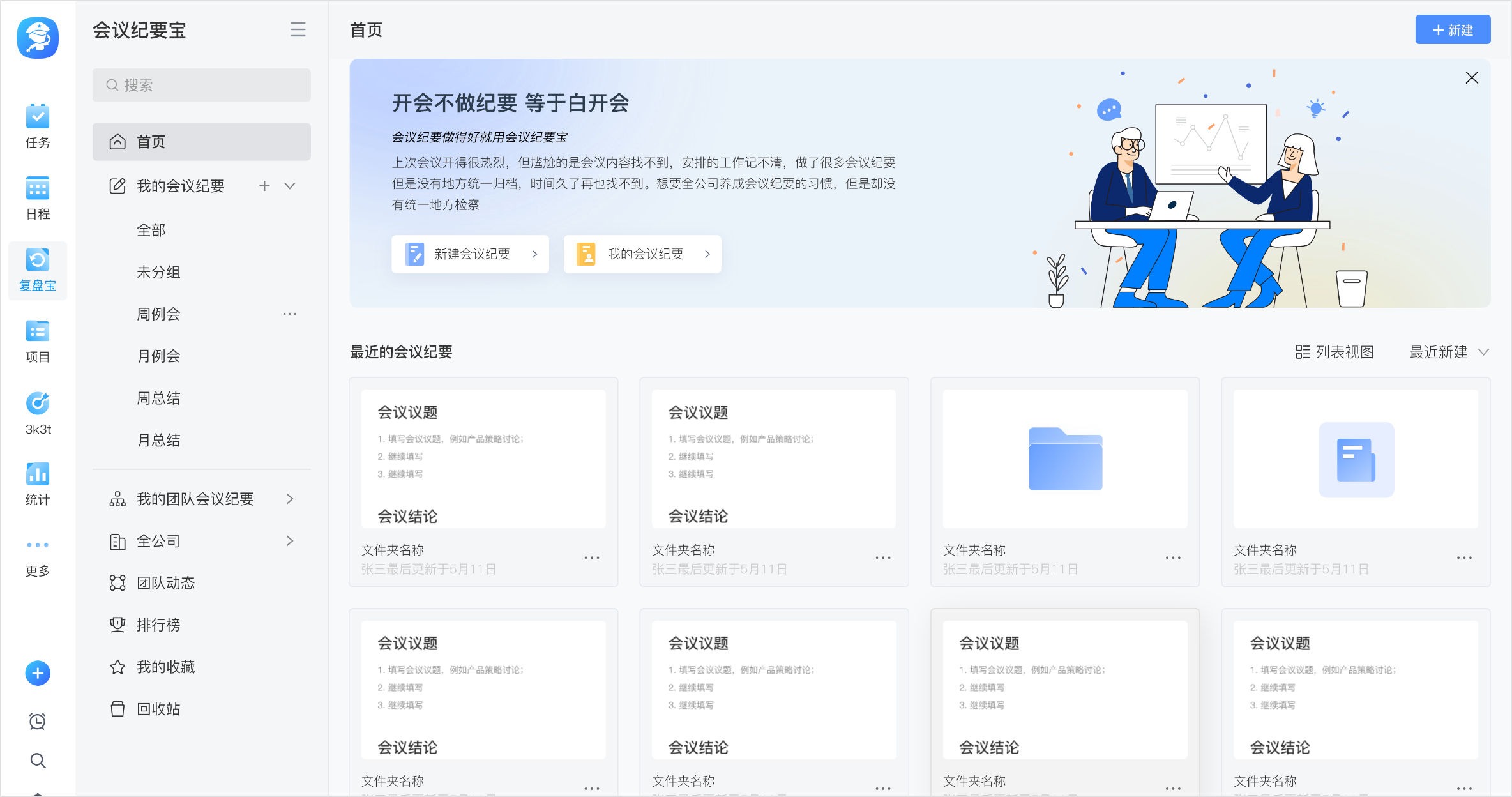Image resolution: width=1512 pixels, height=797 pixels.
Task: Expand the 全公司 section
Action: click(290, 541)
